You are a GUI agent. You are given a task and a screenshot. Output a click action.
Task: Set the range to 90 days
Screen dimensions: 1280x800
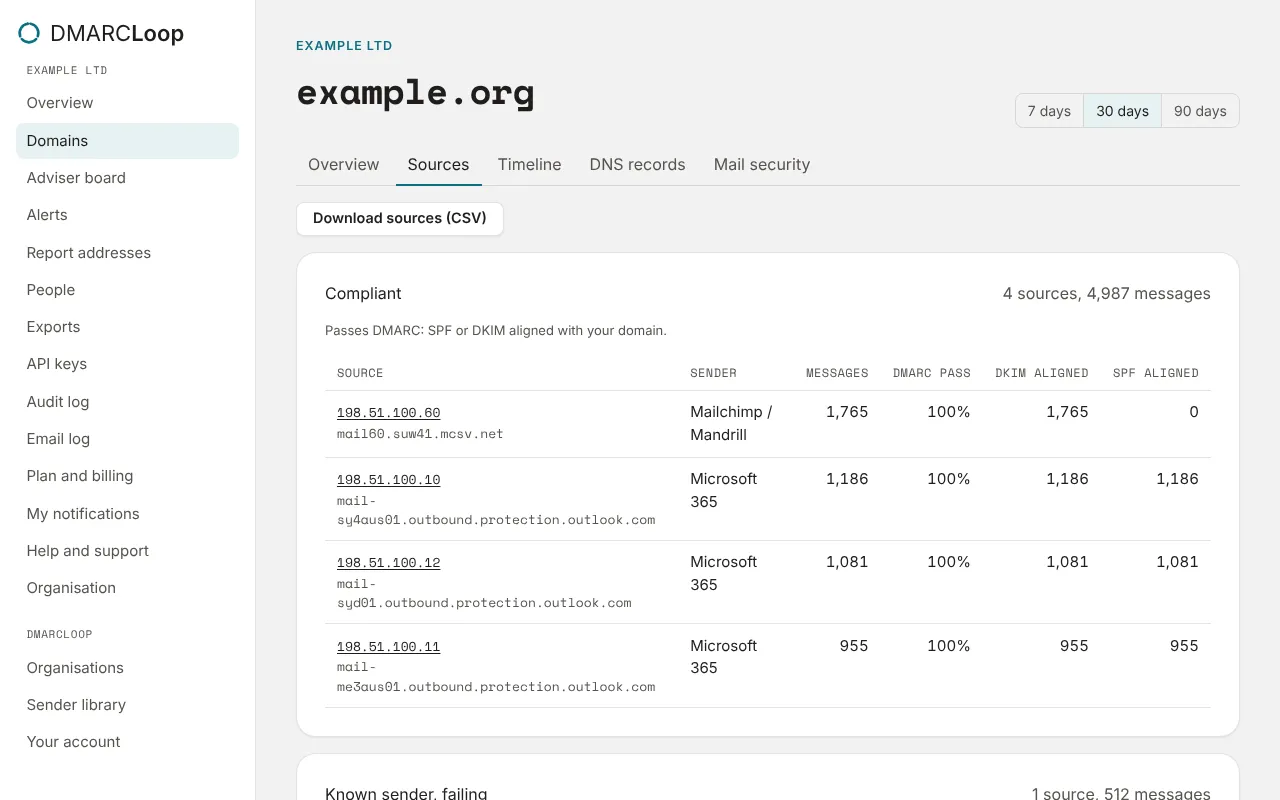(x=1200, y=111)
